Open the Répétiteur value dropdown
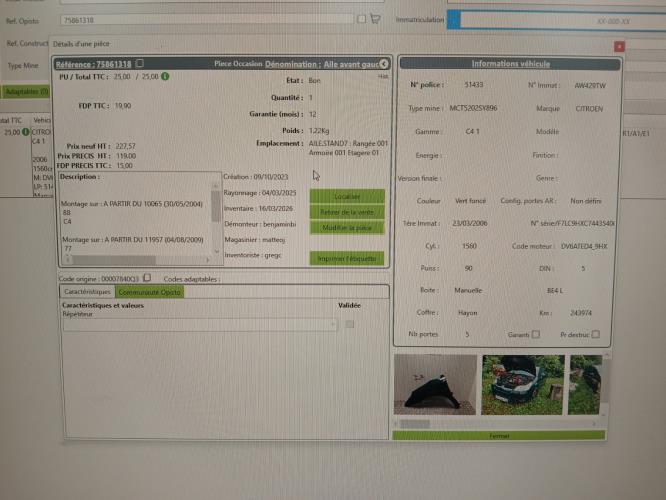 pyautogui.click(x=333, y=324)
